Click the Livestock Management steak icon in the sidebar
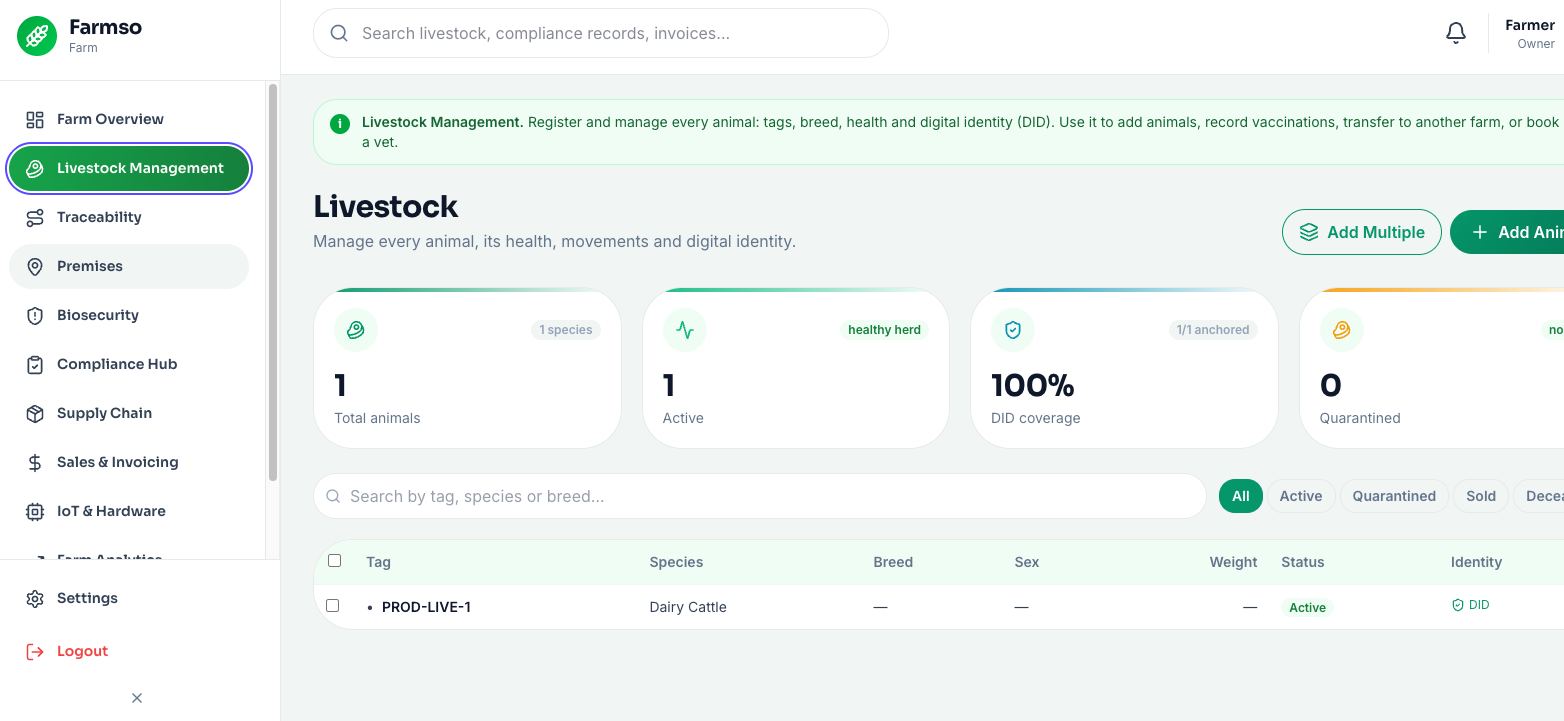 pos(35,169)
